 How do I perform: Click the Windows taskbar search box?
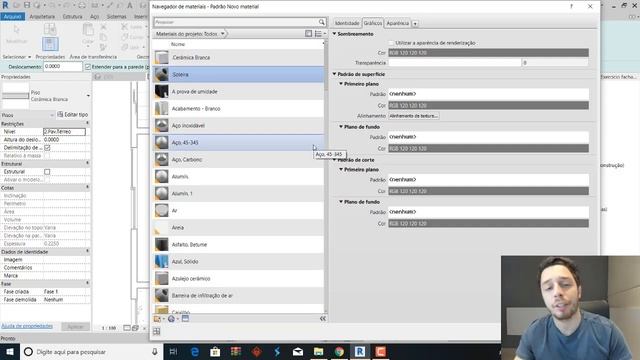91,351
